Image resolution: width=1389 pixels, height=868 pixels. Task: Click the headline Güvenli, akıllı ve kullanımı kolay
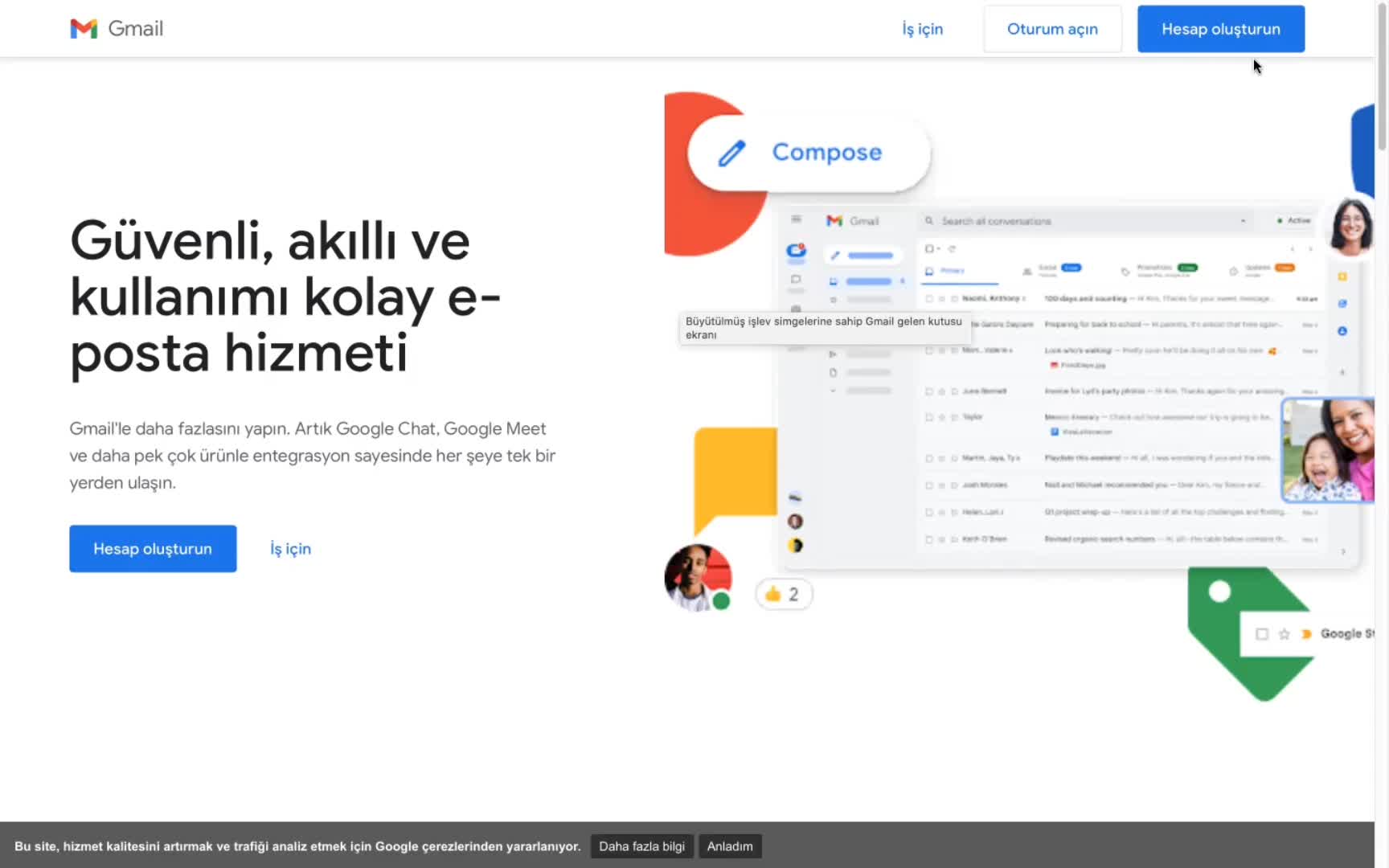click(285, 297)
